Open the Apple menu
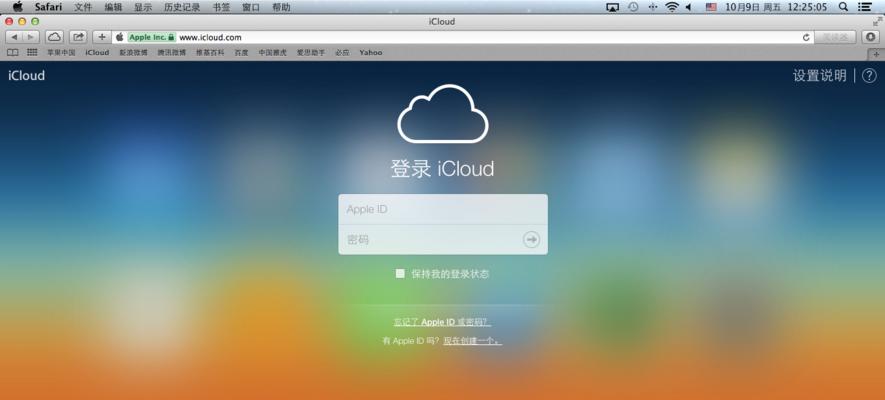885x400 pixels. (x=17, y=7)
